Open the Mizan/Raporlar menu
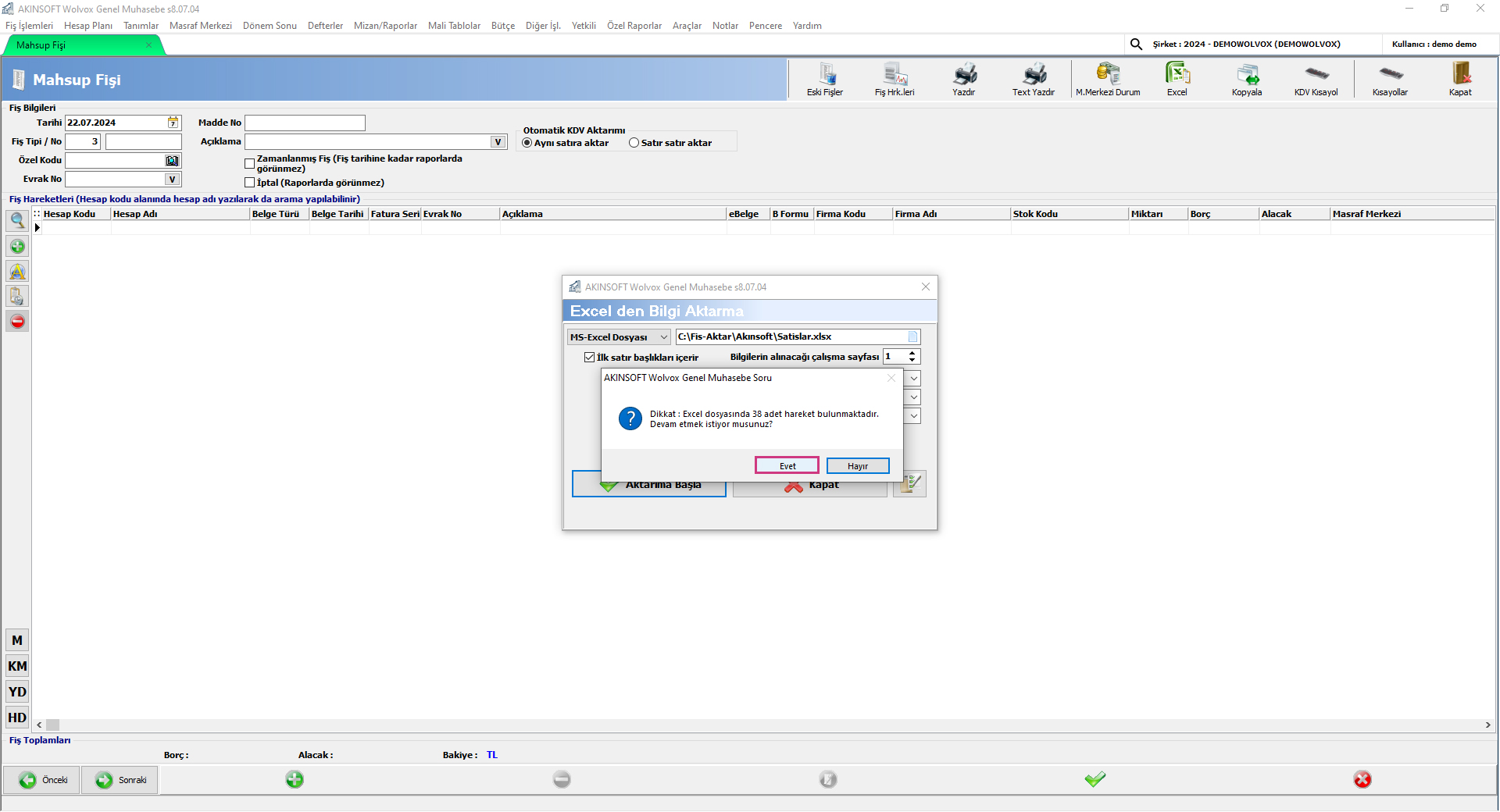Screen dimensions: 1500x812 pos(385,26)
